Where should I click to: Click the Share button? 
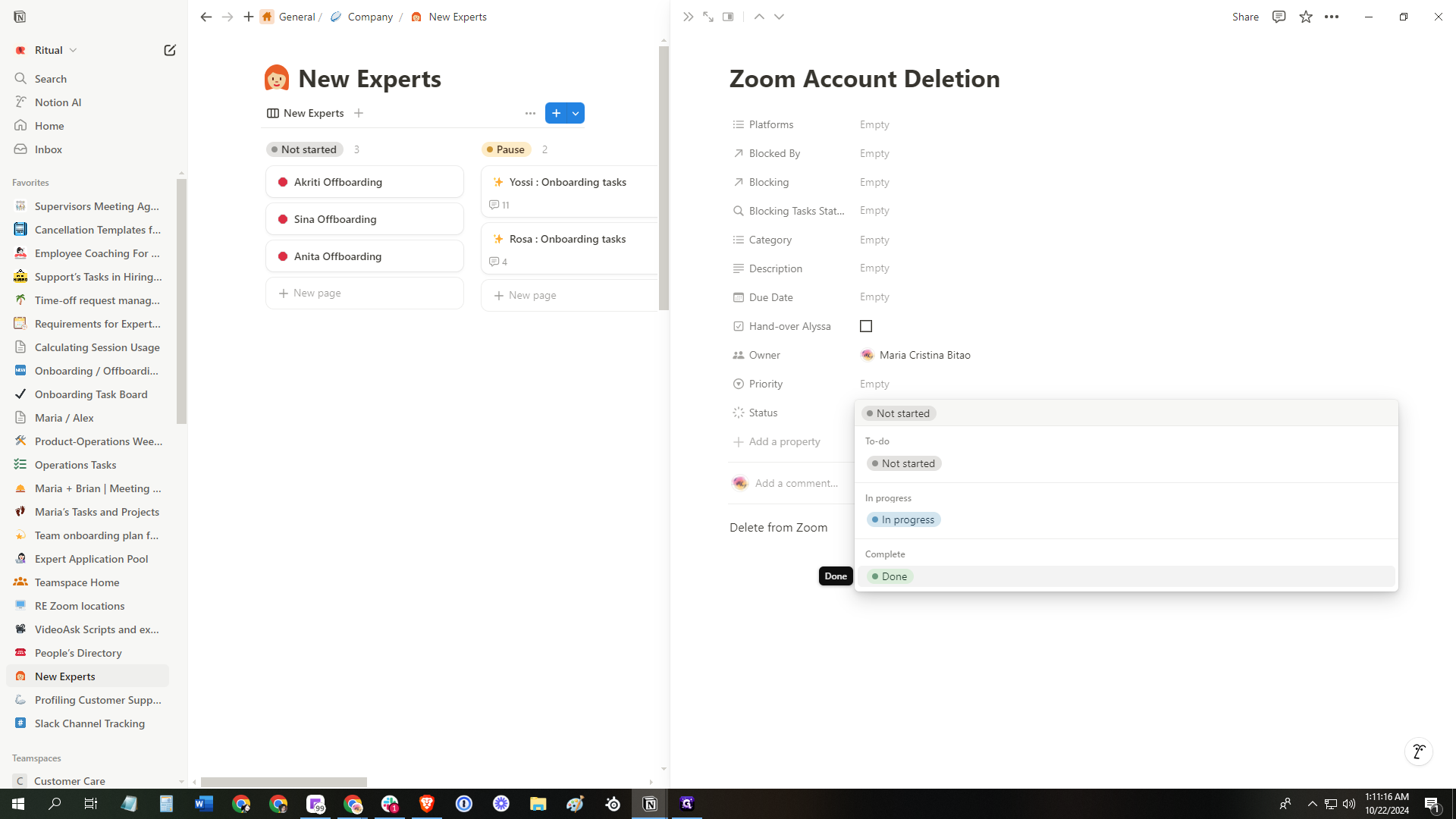pyautogui.click(x=1245, y=17)
